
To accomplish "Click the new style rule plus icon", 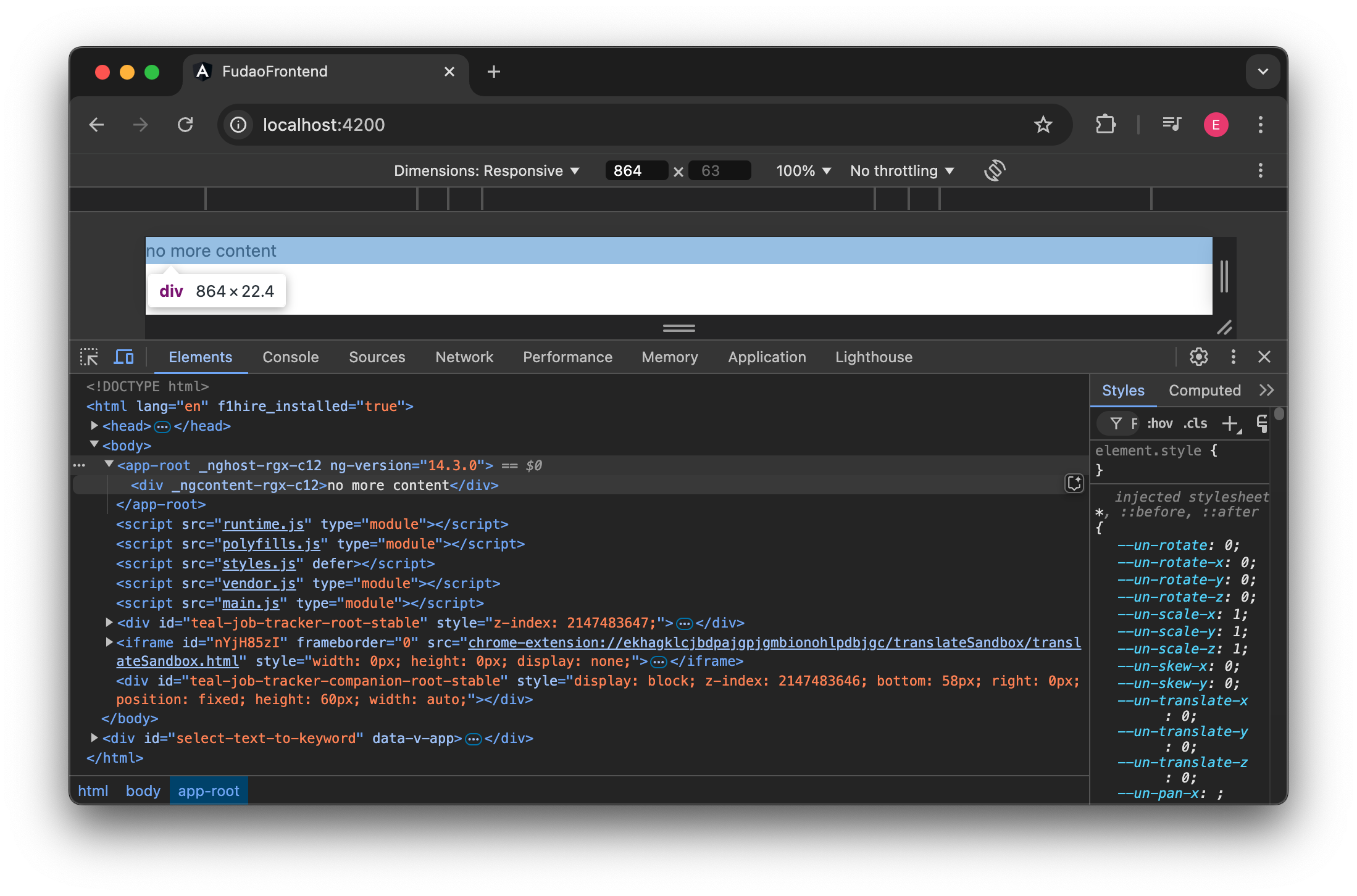I will [1231, 423].
